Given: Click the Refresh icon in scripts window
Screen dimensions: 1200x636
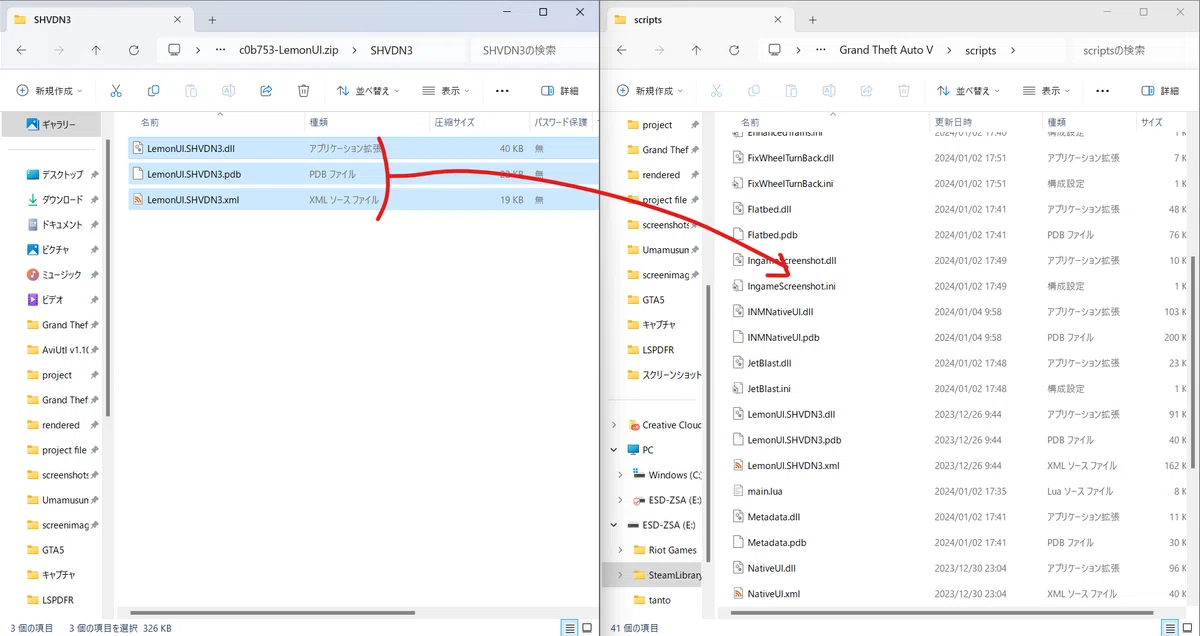Looking at the screenshot, I should (734, 50).
